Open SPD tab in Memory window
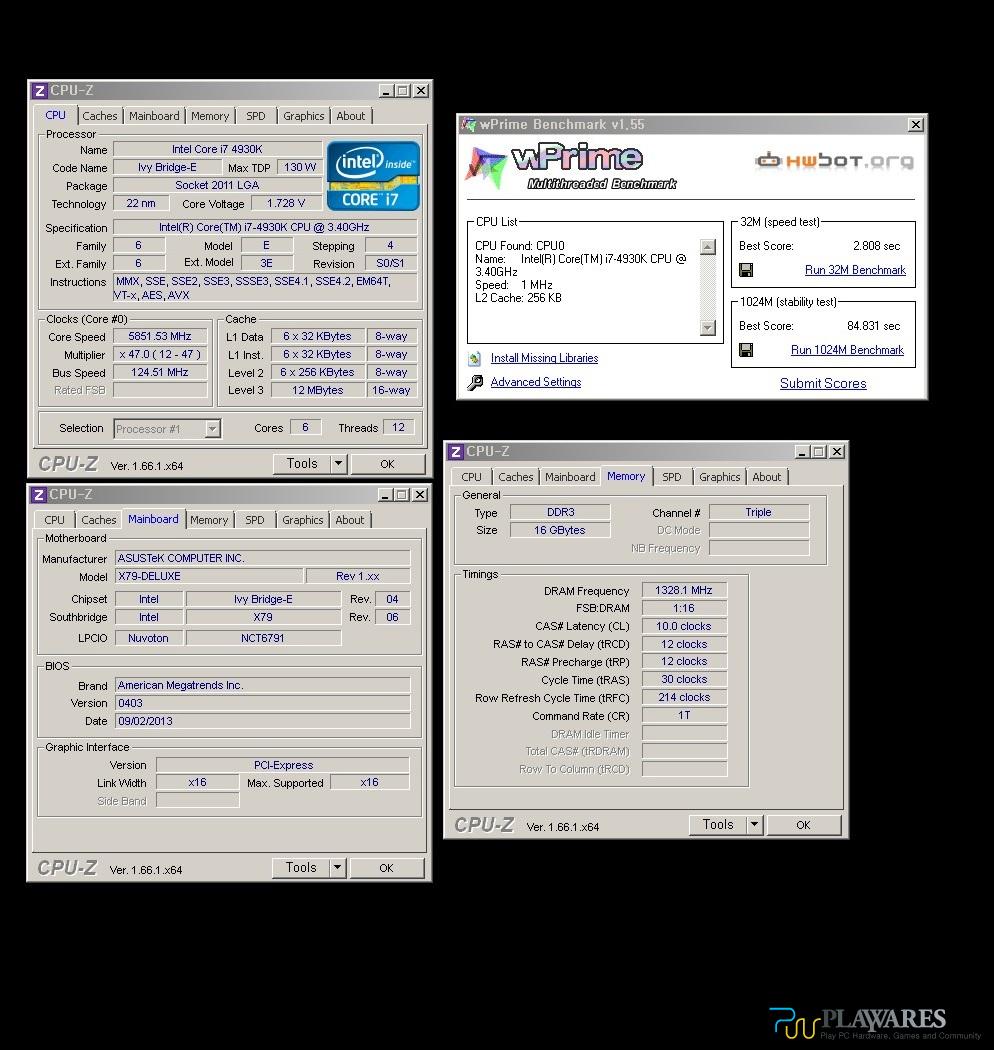 point(672,477)
